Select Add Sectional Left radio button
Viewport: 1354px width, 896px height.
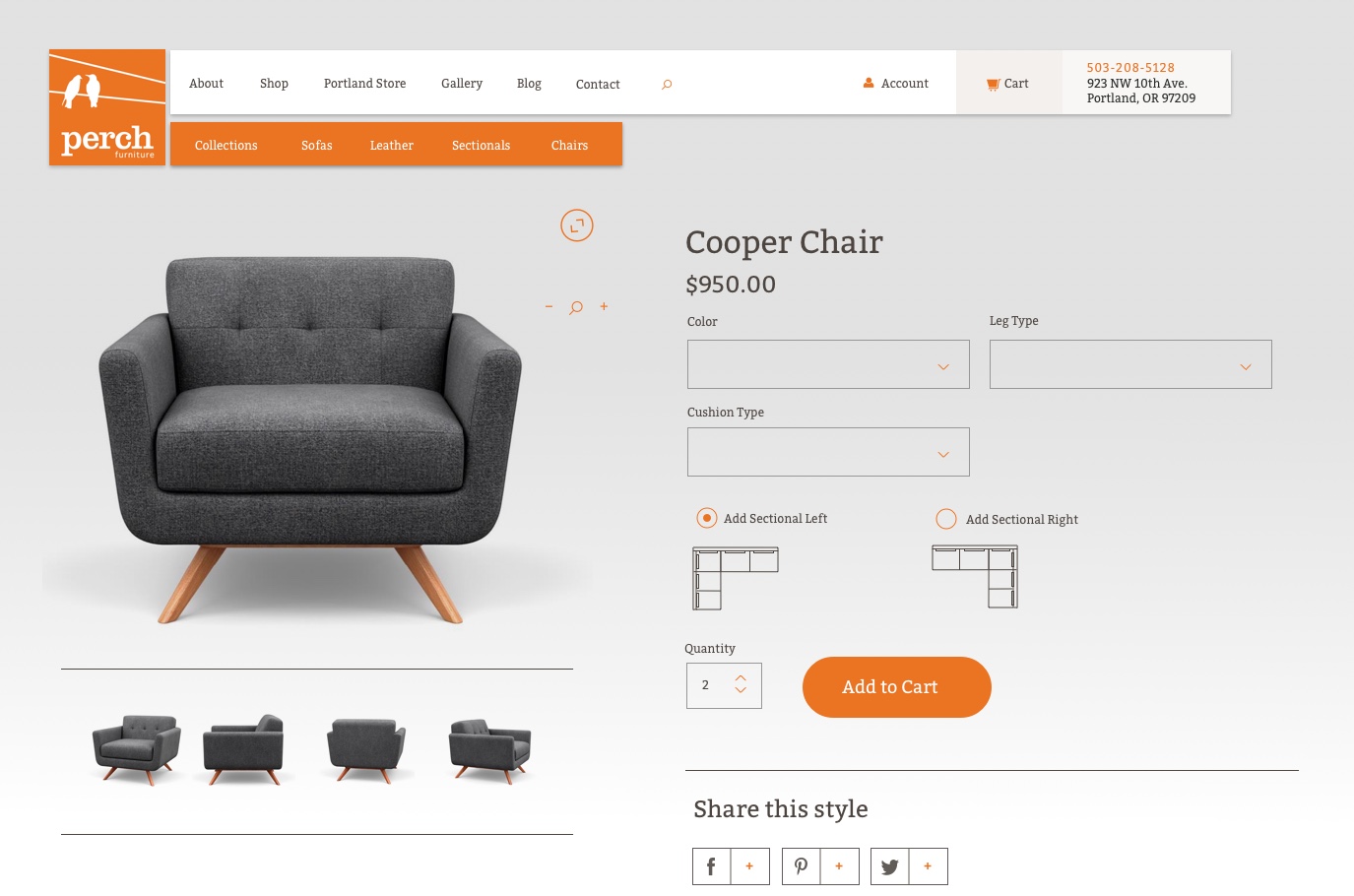[x=707, y=518]
